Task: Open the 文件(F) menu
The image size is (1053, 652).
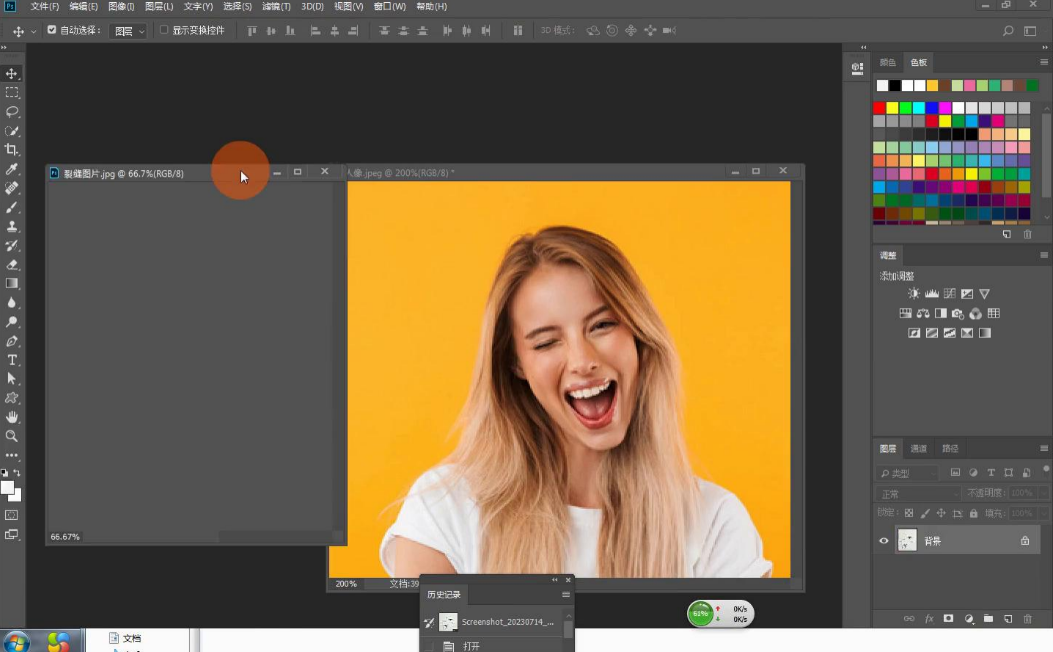Action: point(44,6)
